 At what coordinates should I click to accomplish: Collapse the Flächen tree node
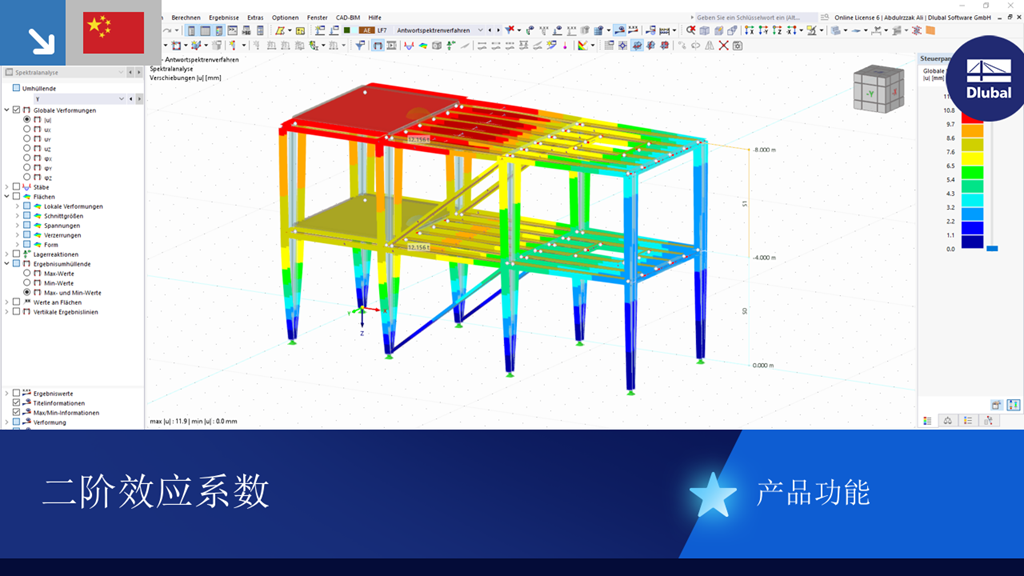coord(7,197)
